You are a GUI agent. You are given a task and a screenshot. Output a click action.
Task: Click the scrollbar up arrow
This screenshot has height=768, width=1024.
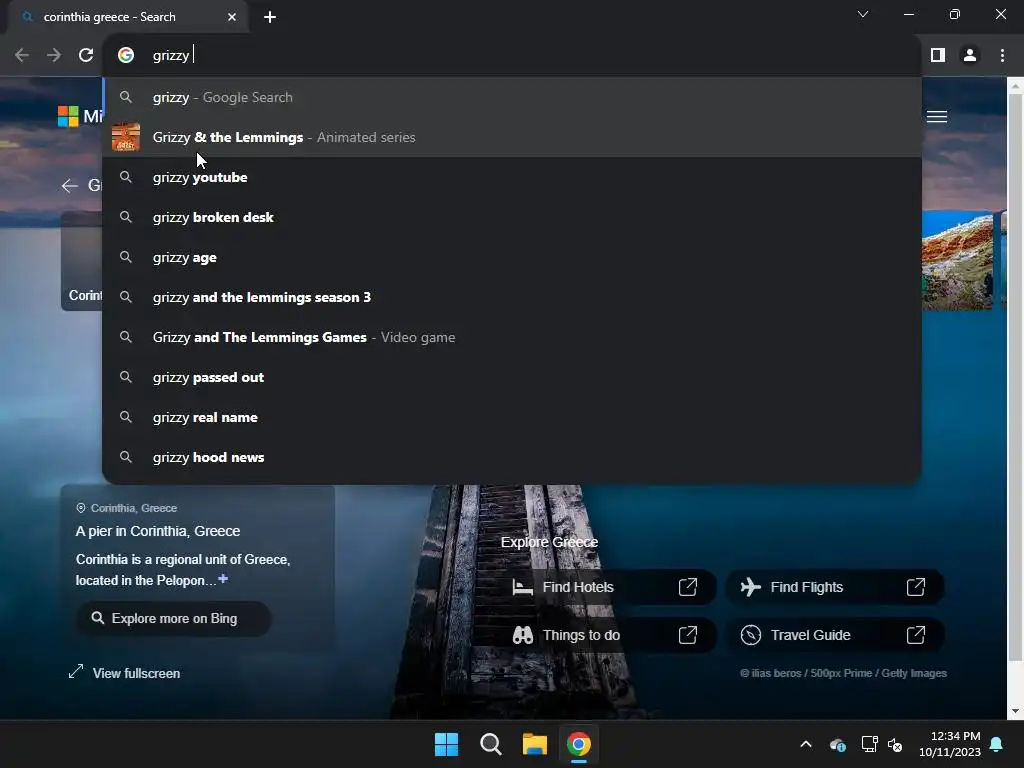pos(1015,85)
